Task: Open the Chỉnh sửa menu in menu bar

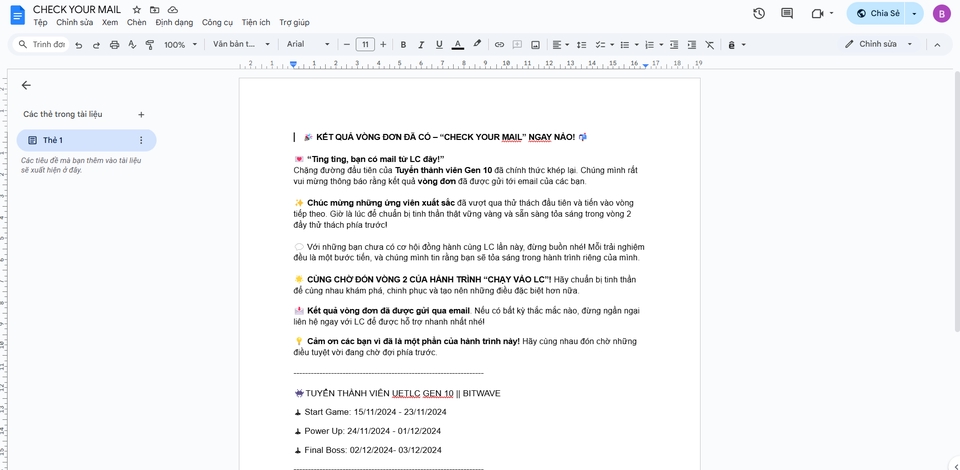Action: pos(75,23)
